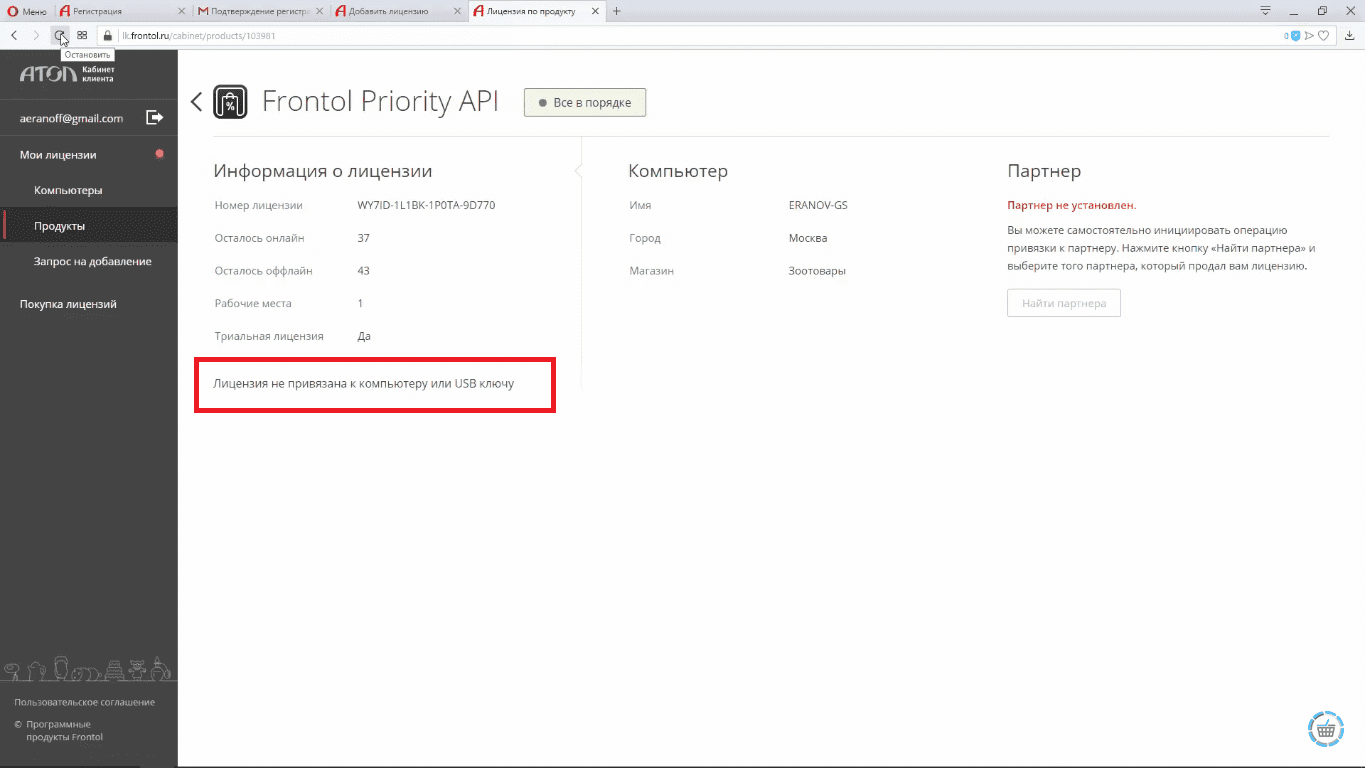The width and height of the screenshot is (1366, 768).
Task: Stop page loading button
Action: point(60,35)
